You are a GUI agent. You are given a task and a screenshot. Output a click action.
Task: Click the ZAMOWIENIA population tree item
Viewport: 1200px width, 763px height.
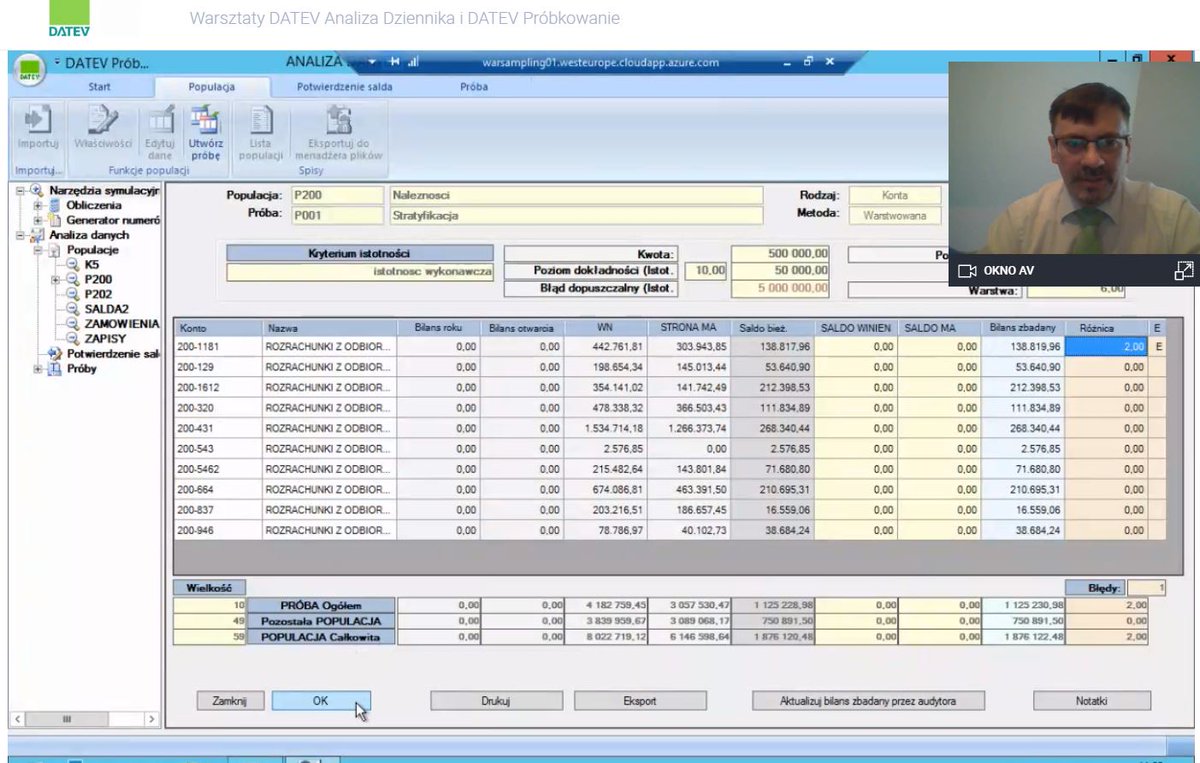pyautogui.click(x=122, y=324)
